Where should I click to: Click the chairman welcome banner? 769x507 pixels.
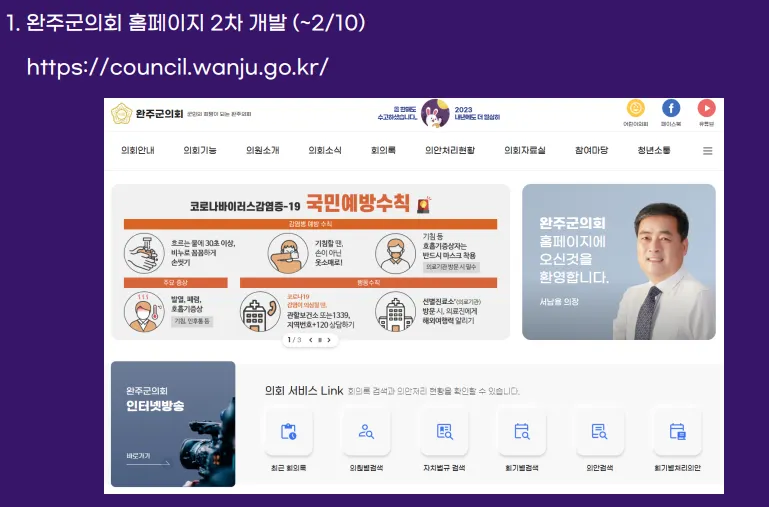click(x=619, y=262)
